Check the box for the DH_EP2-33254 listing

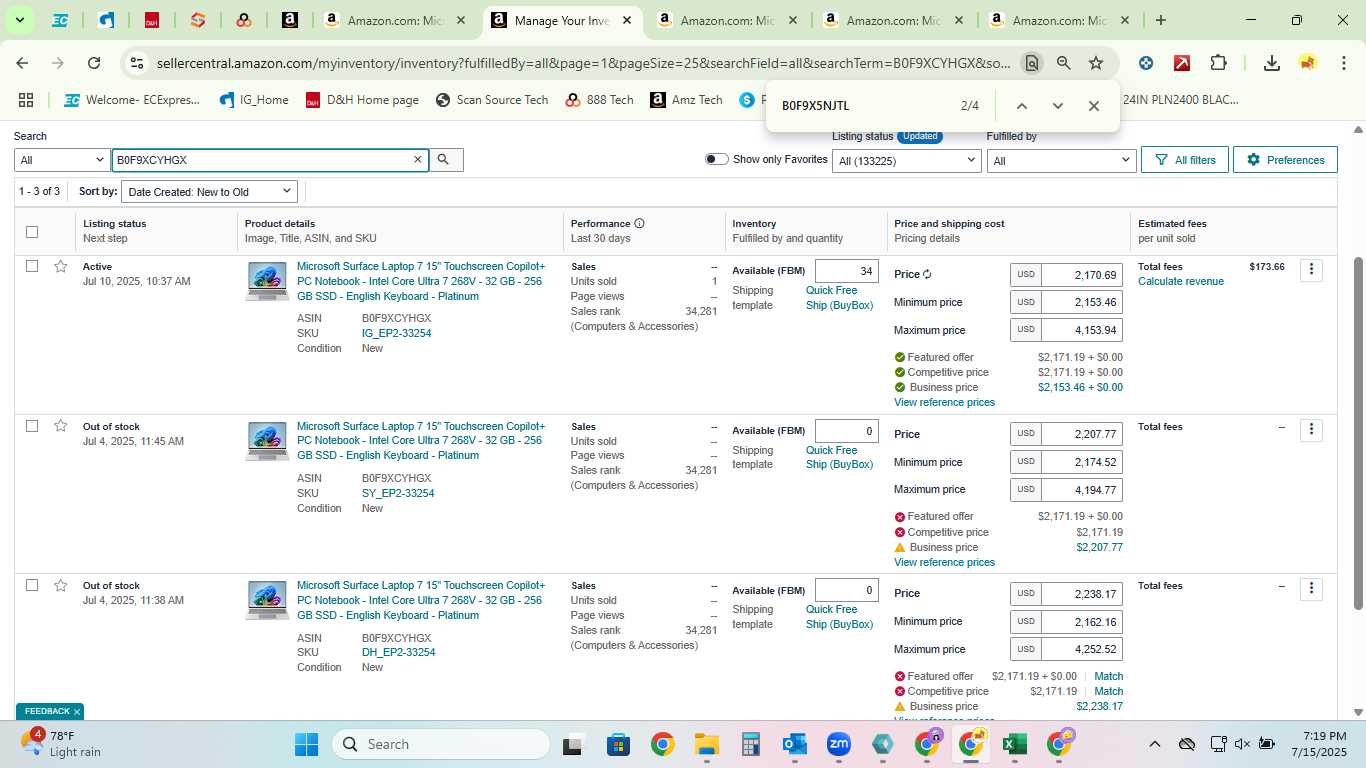pos(32,585)
